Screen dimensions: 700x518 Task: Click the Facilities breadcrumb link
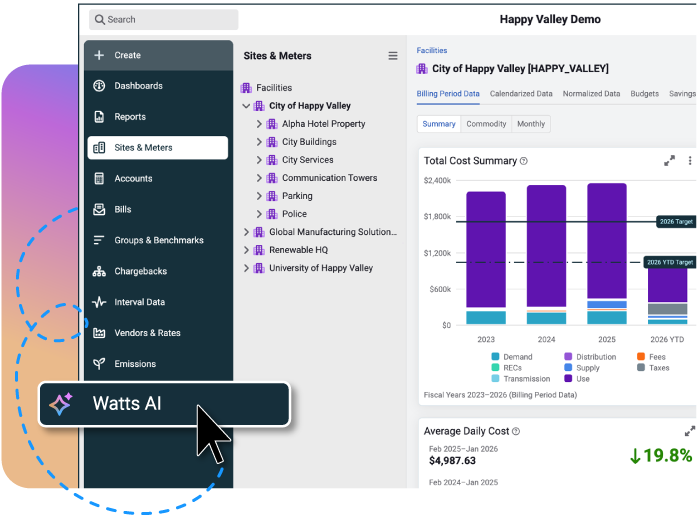(x=432, y=50)
